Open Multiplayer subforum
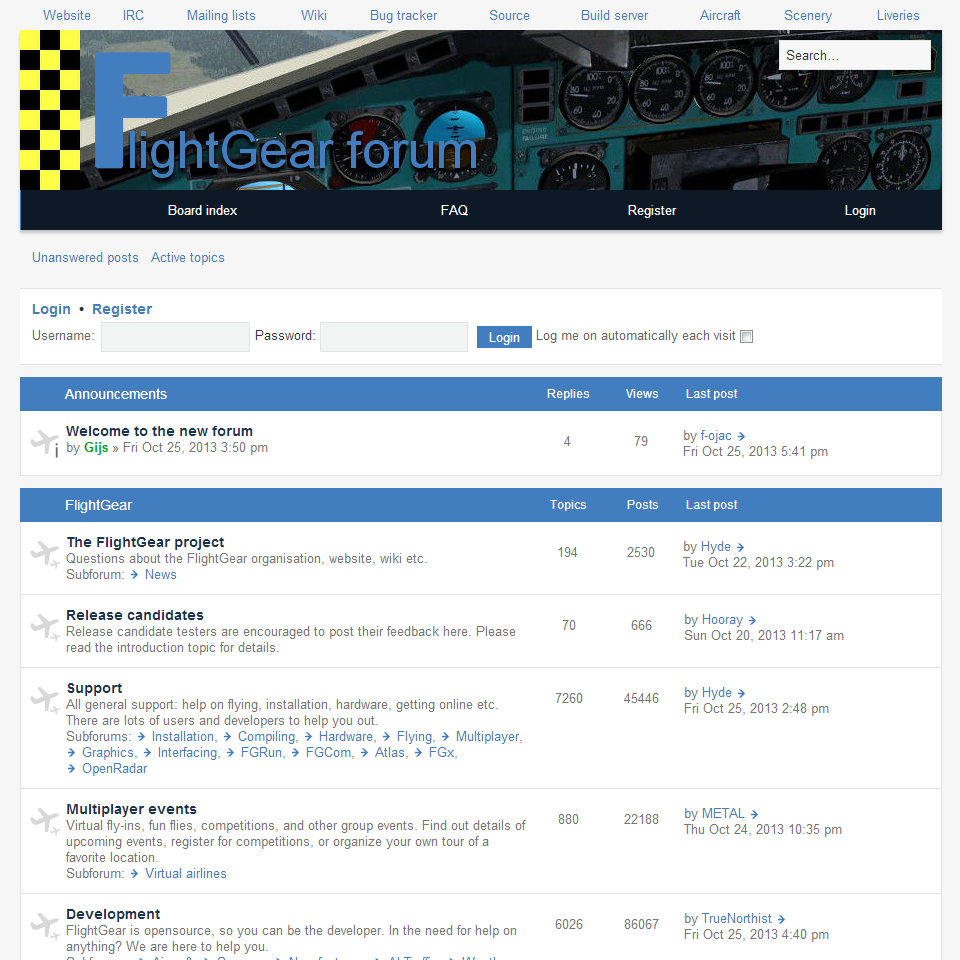Image resolution: width=960 pixels, height=960 pixels. (x=487, y=737)
